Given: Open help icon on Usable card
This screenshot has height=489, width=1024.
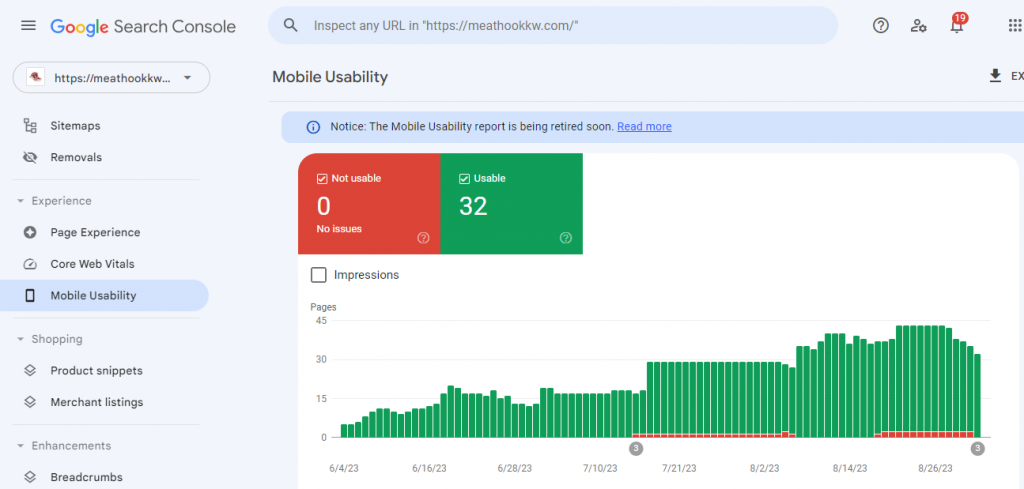Looking at the screenshot, I should tap(566, 238).
